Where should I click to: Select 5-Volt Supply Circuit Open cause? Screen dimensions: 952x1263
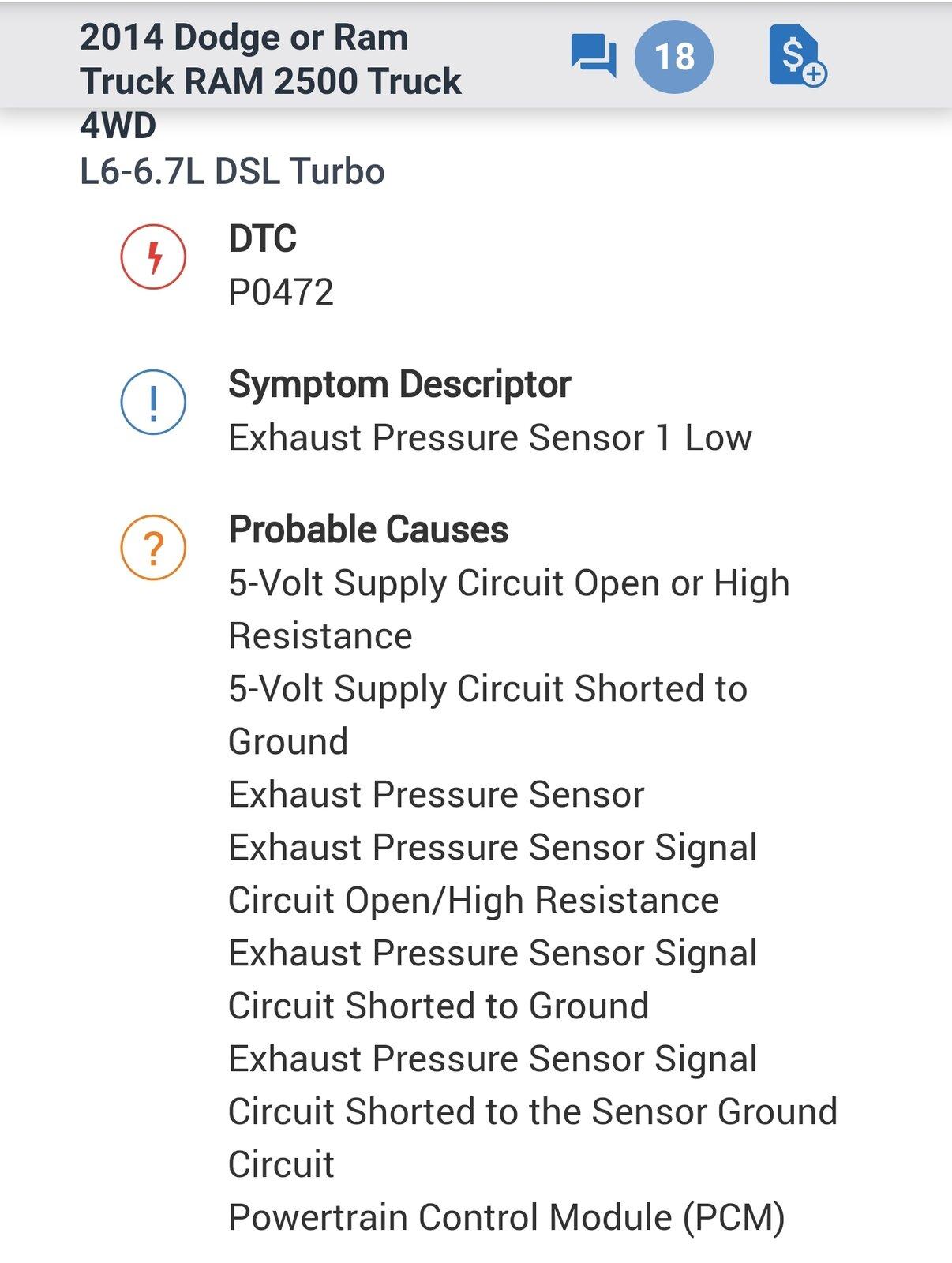pyautogui.click(x=509, y=609)
